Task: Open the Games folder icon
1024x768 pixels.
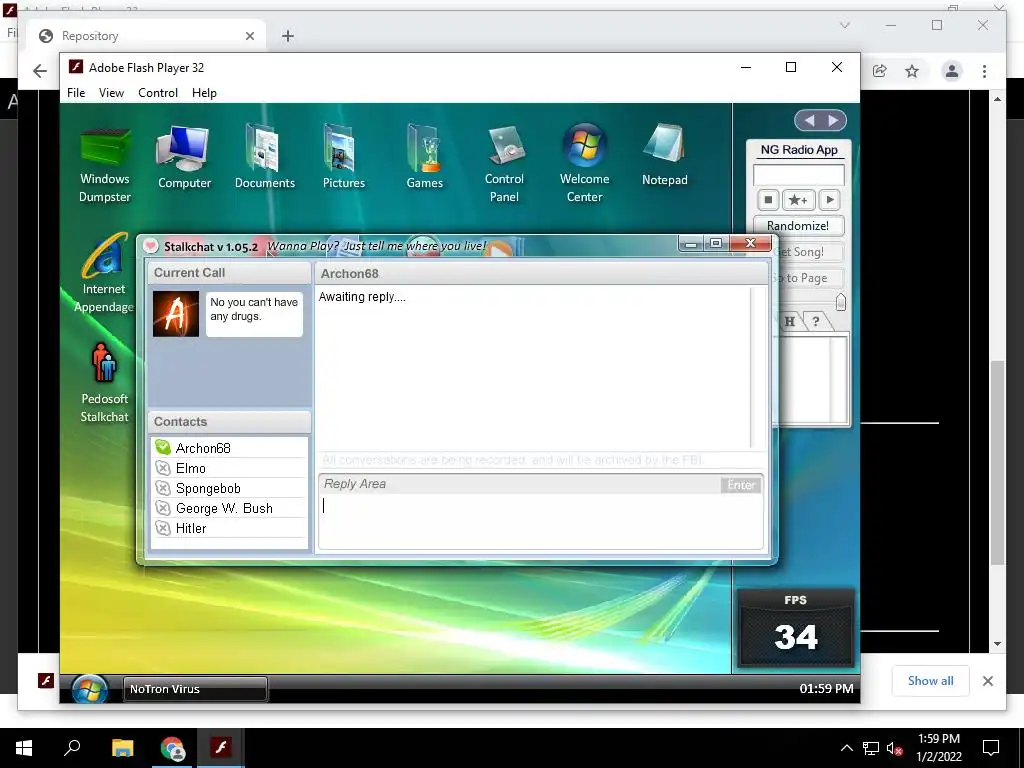Action: [x=424, y=157]
